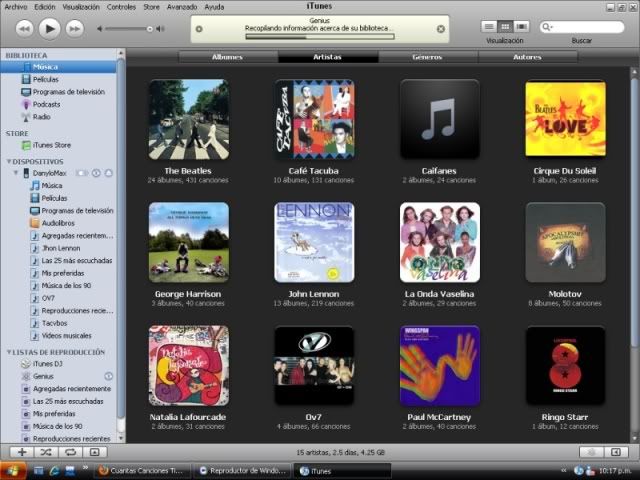This screenshot has height=480, width=640.
Task: Open the George Harrison artwork
Action: pos(189,242)
